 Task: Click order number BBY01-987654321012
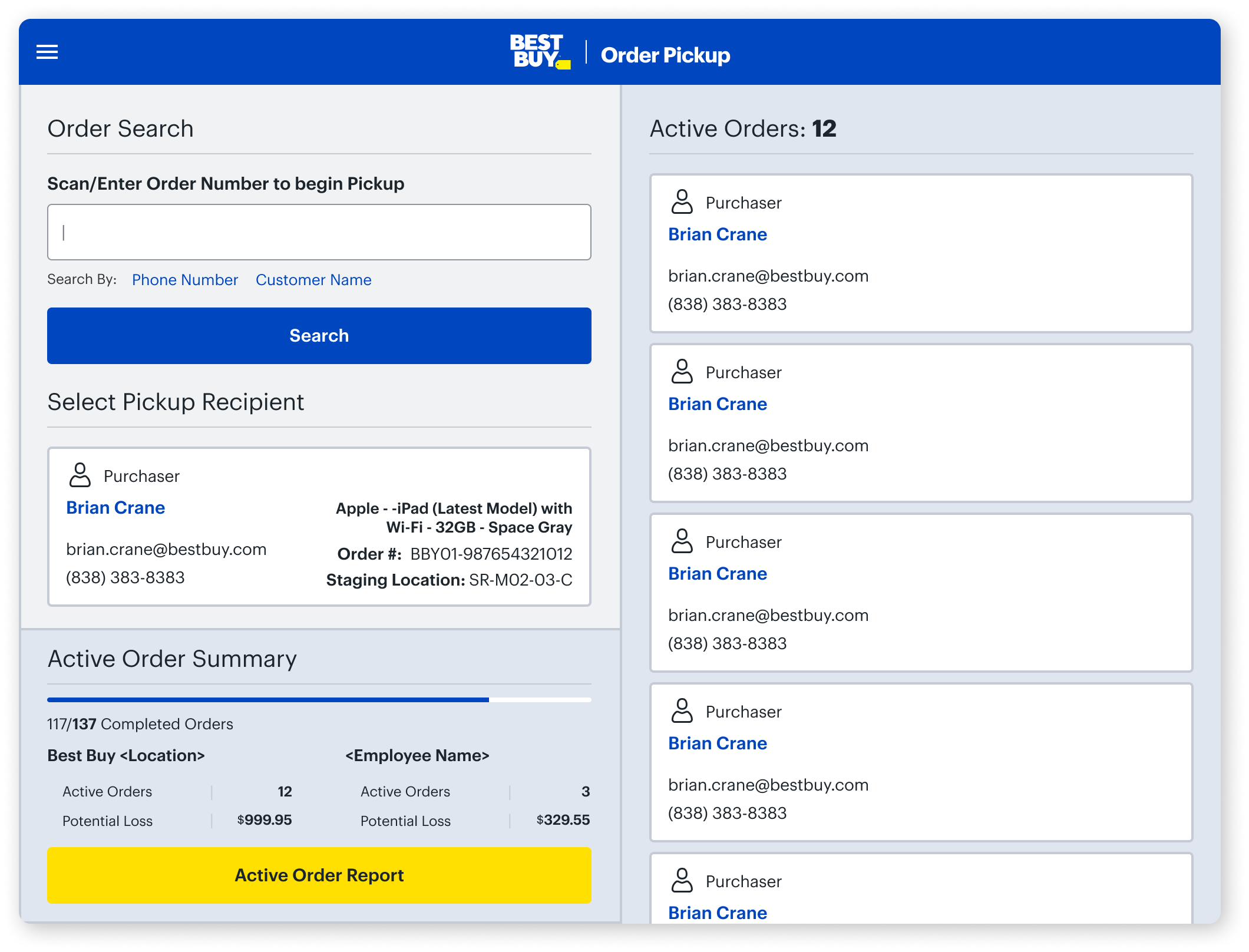pos(491,554)
